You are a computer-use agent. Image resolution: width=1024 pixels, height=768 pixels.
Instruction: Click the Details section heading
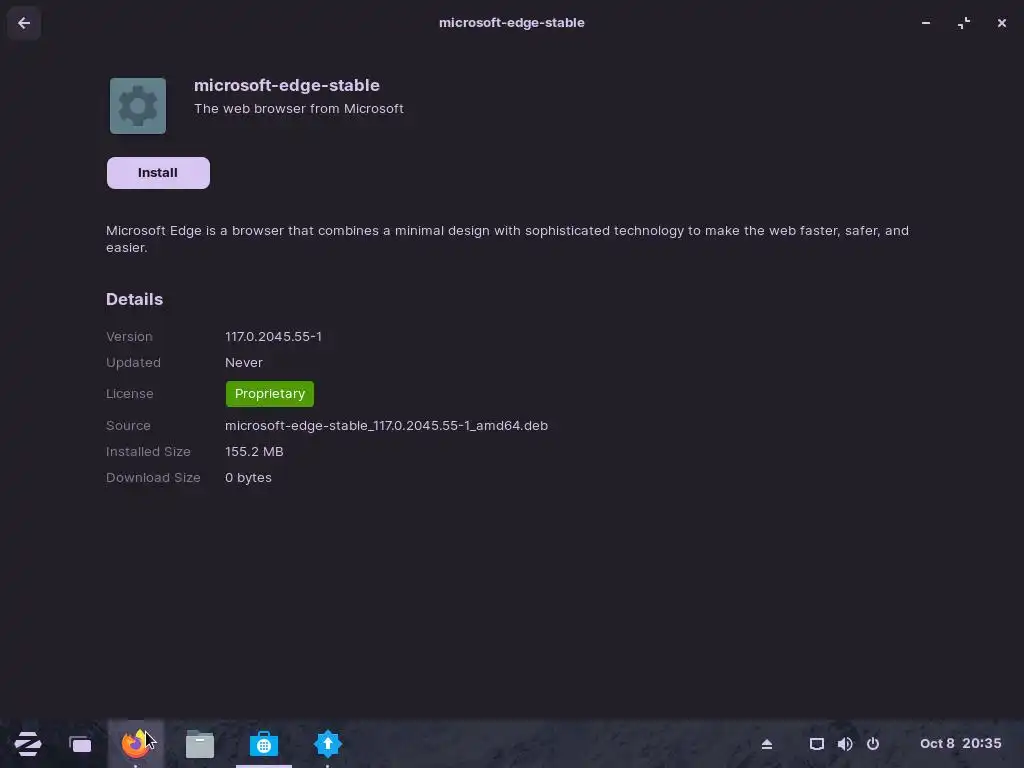point(135,299)
